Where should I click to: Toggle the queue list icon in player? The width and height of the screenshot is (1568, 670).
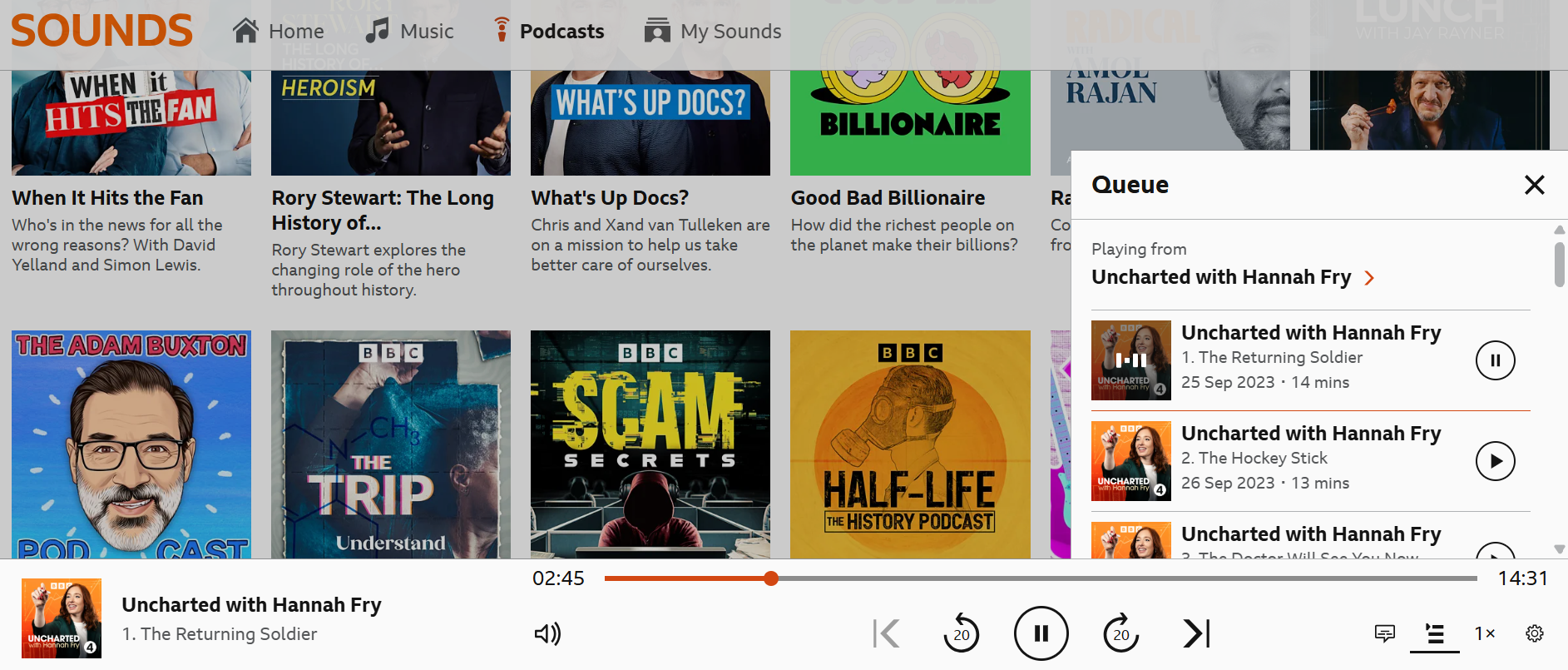1435,633
